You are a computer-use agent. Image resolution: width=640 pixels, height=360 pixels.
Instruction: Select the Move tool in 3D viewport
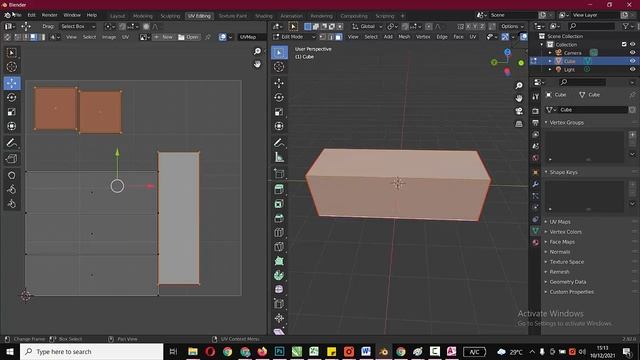(x=279, y=83)
